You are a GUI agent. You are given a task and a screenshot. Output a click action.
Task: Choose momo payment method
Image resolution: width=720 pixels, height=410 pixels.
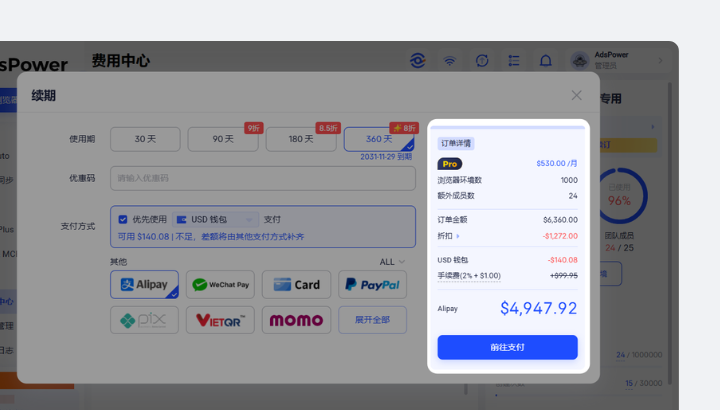(x=296, y=320)
